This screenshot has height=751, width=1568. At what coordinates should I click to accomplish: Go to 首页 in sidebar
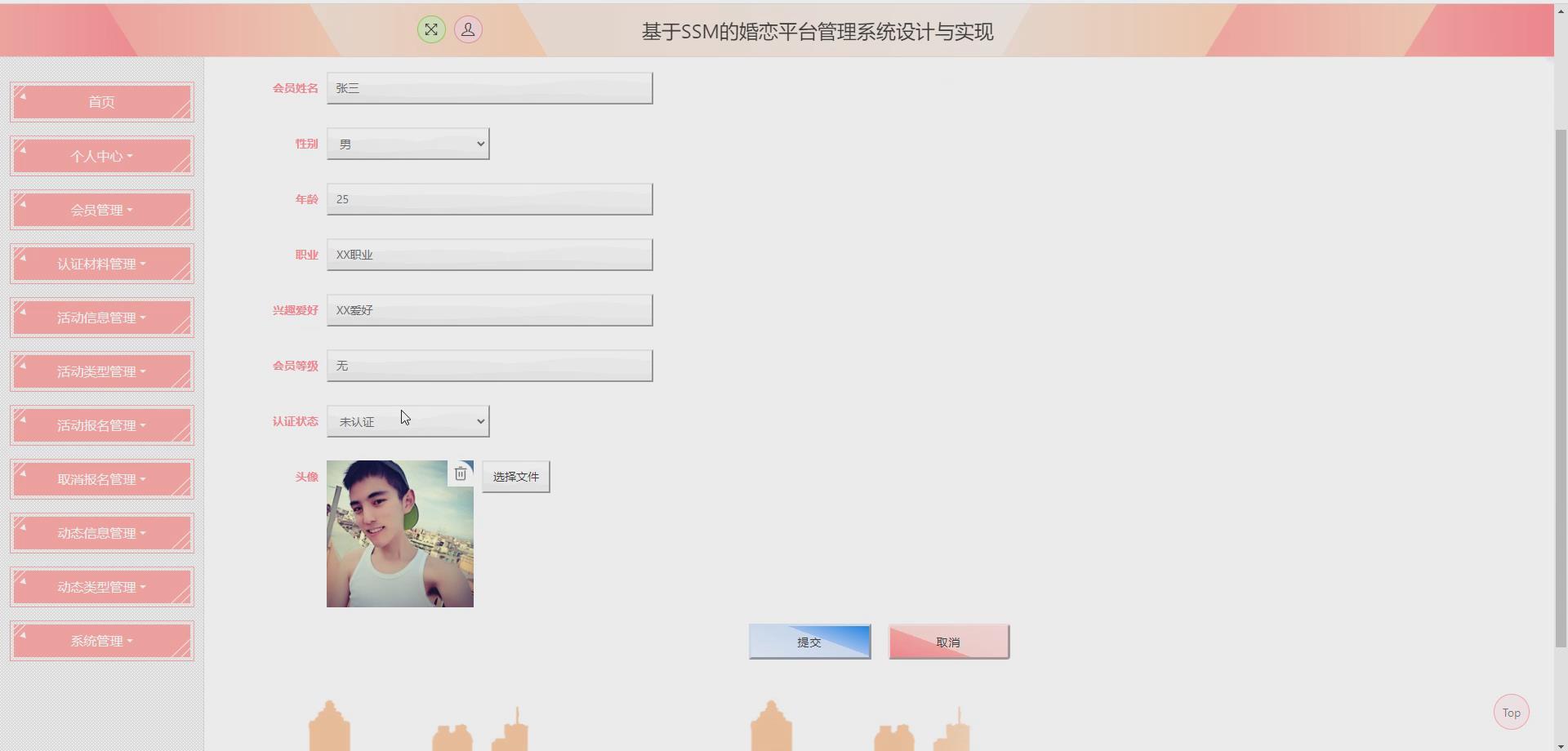click(x=102, y=102)
